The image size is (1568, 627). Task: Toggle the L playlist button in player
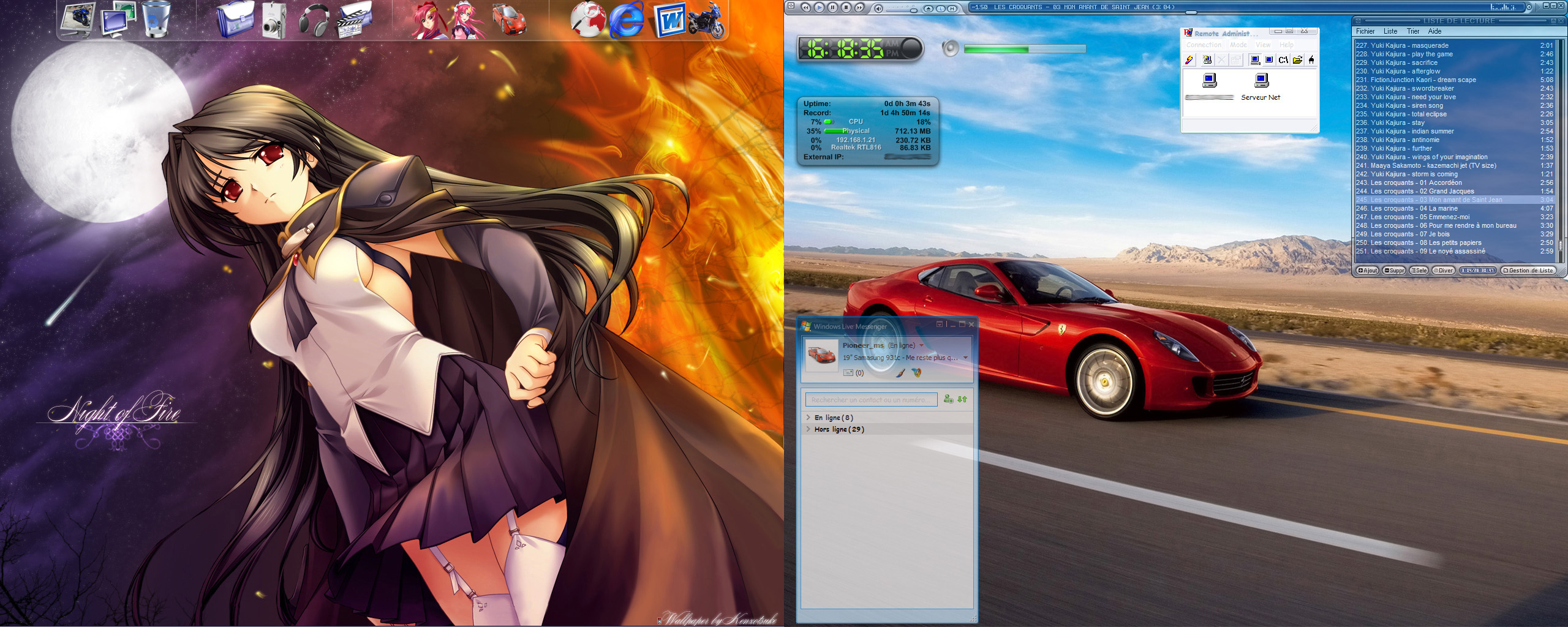pyautogui.click(x=941, y=9)
